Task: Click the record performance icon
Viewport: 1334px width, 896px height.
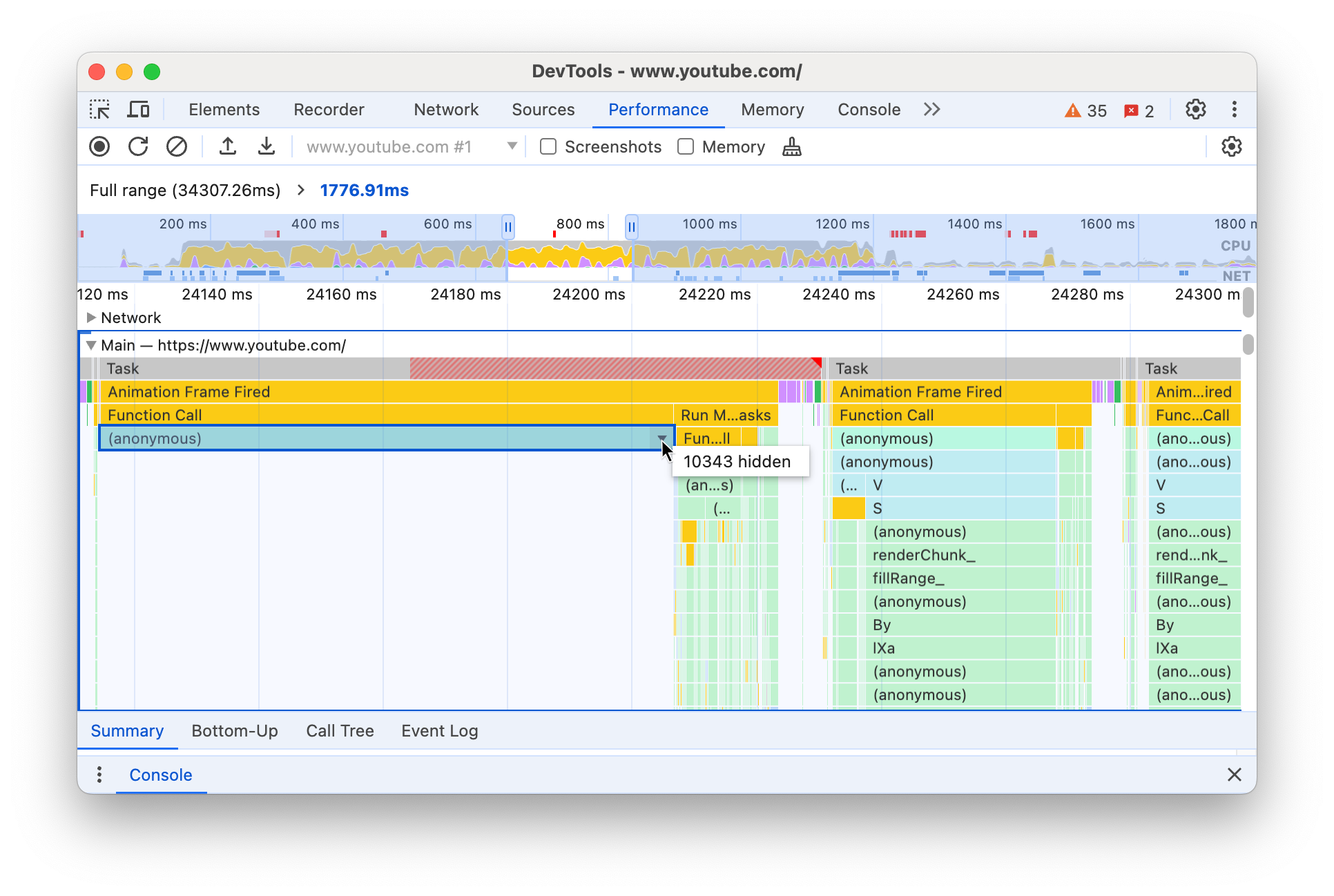Action: coord(99,147)
